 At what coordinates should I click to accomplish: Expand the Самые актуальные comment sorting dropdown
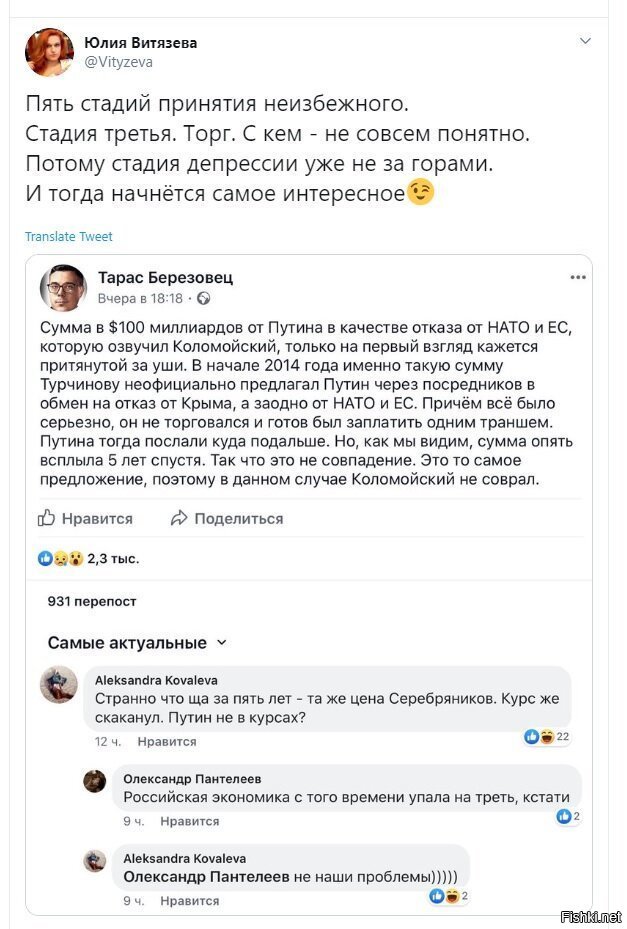click(137, 643)
